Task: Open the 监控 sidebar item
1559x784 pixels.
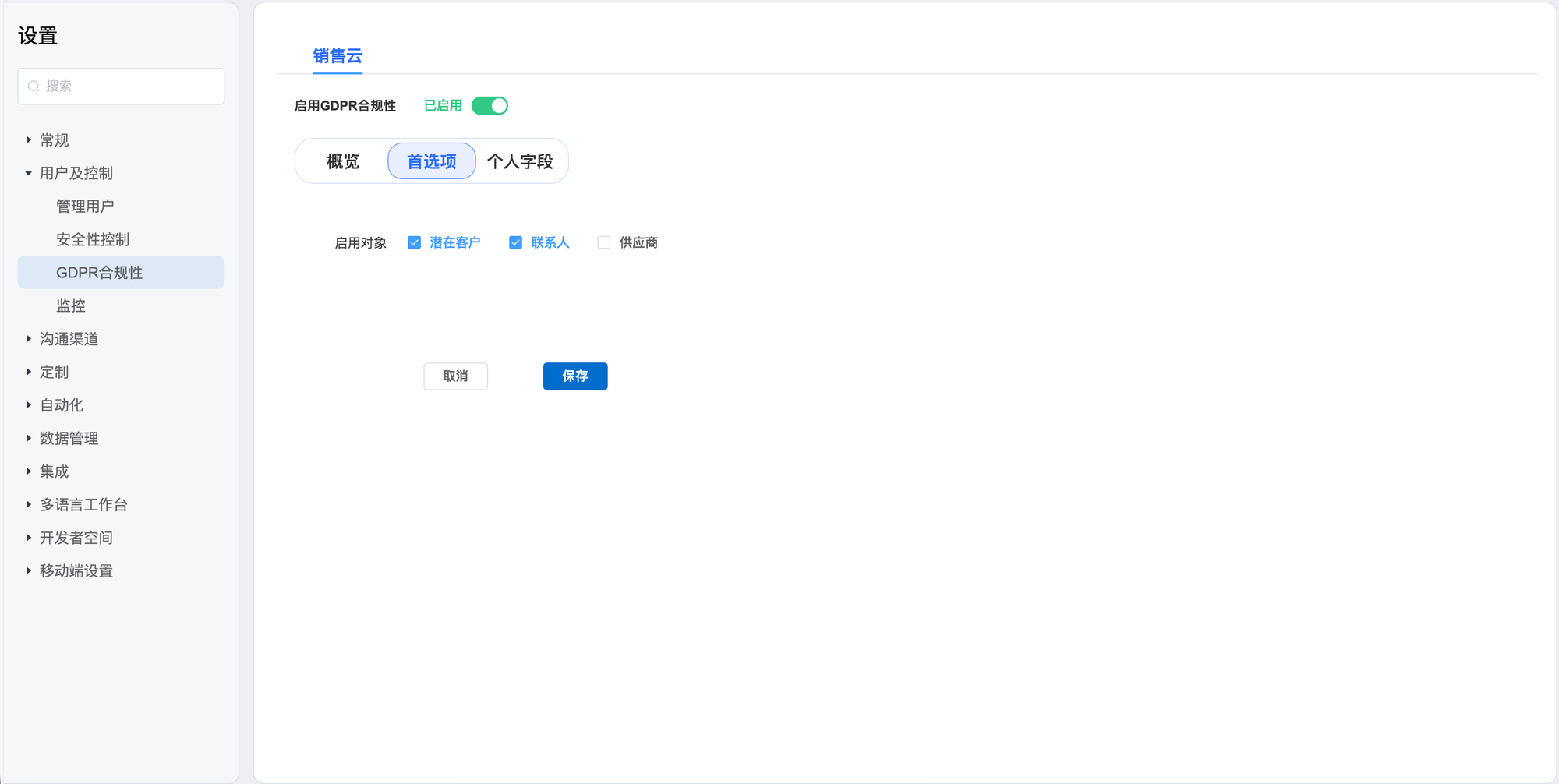Action: coord(71,306)
